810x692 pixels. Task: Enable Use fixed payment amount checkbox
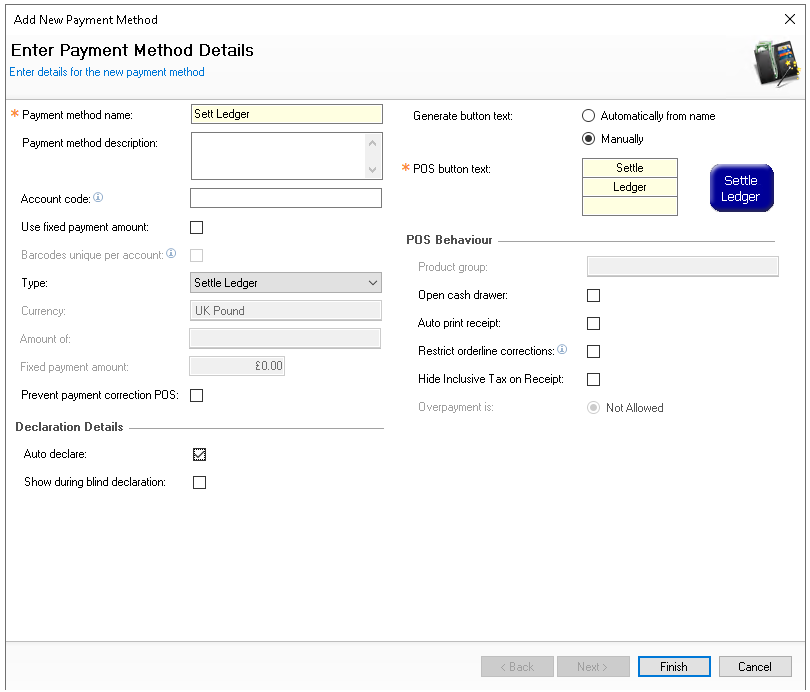tap(197, 227)
